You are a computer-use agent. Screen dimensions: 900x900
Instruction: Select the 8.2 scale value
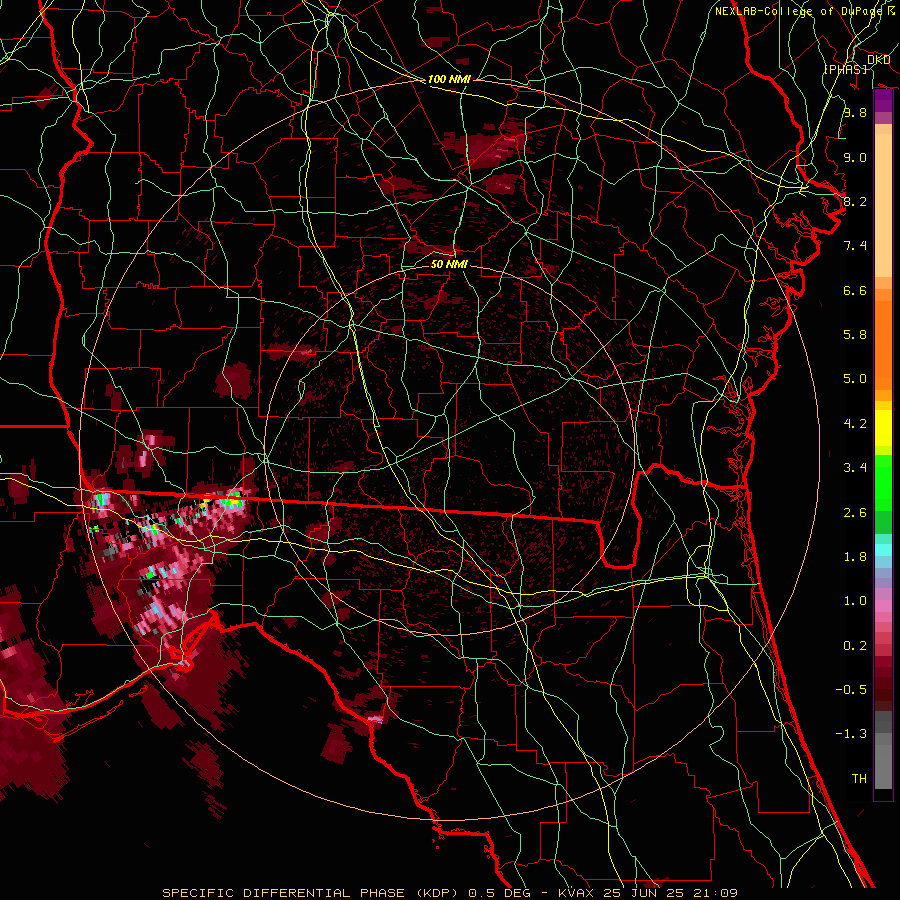[x=855, y=201]
